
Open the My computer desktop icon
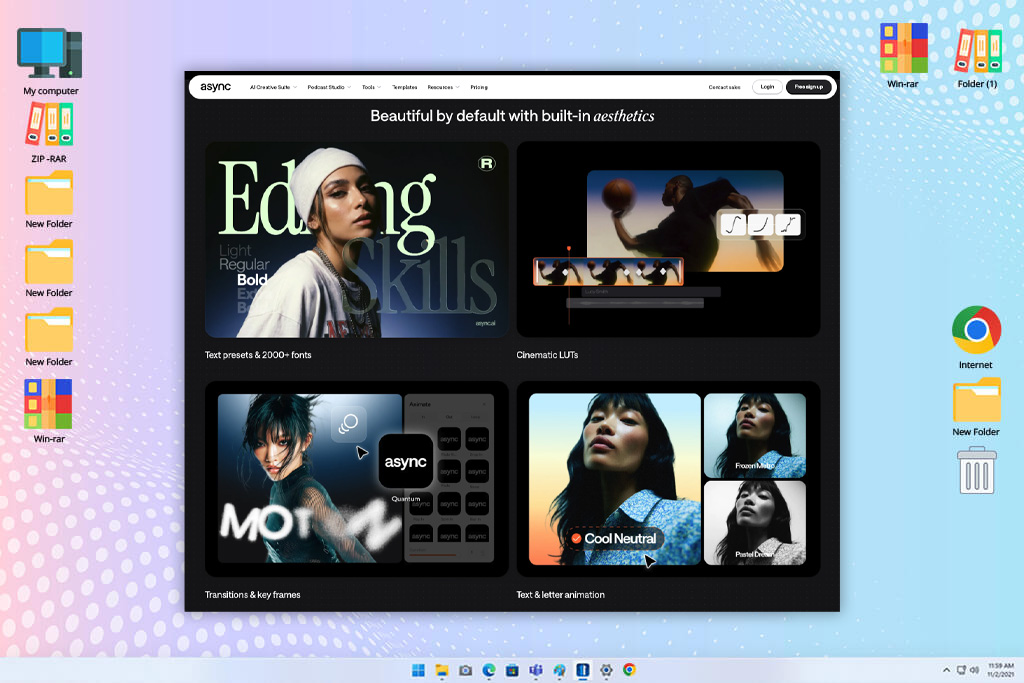click(x=50, y=62)
